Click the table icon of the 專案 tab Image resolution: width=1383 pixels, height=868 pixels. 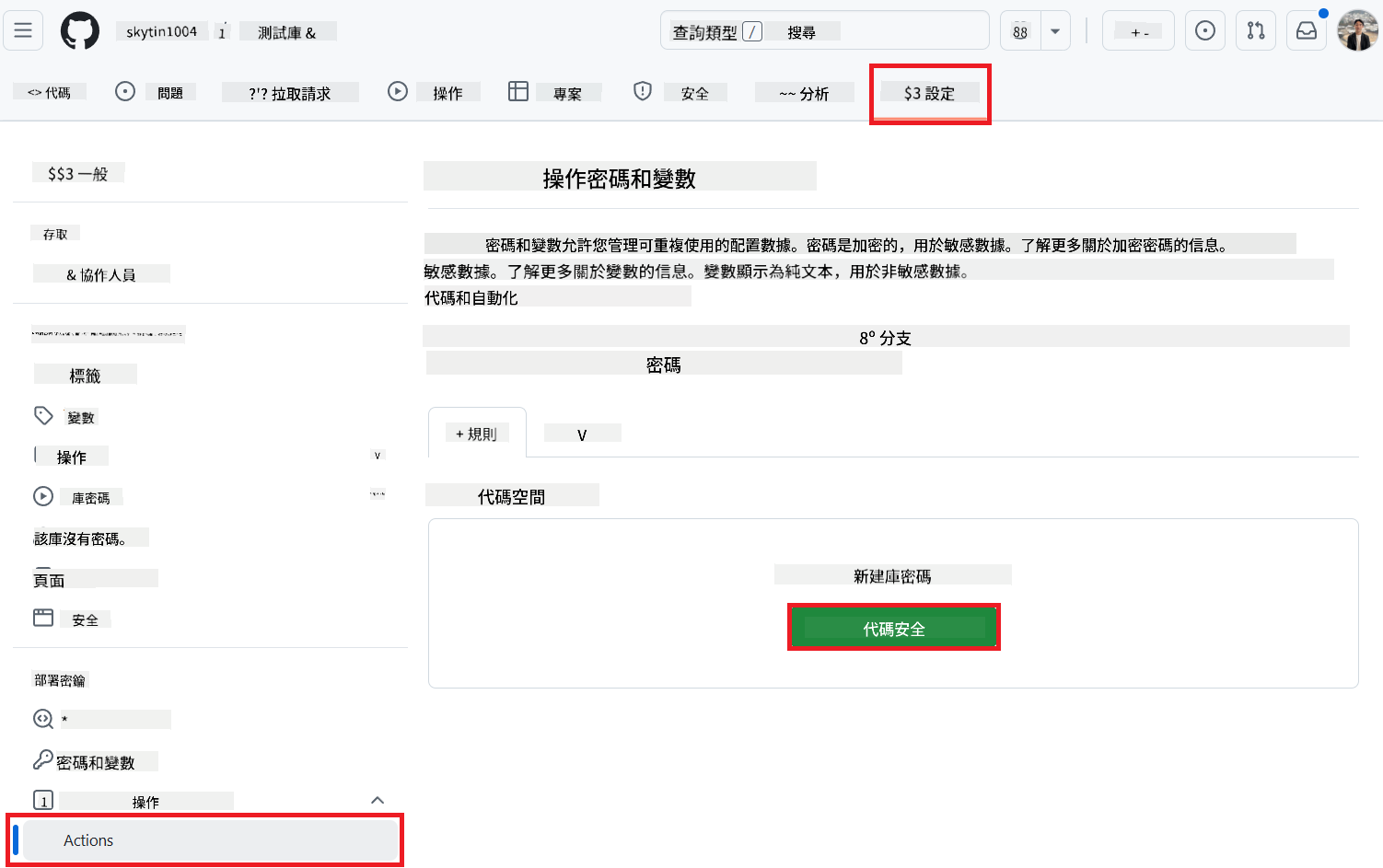tap(518, 91)
